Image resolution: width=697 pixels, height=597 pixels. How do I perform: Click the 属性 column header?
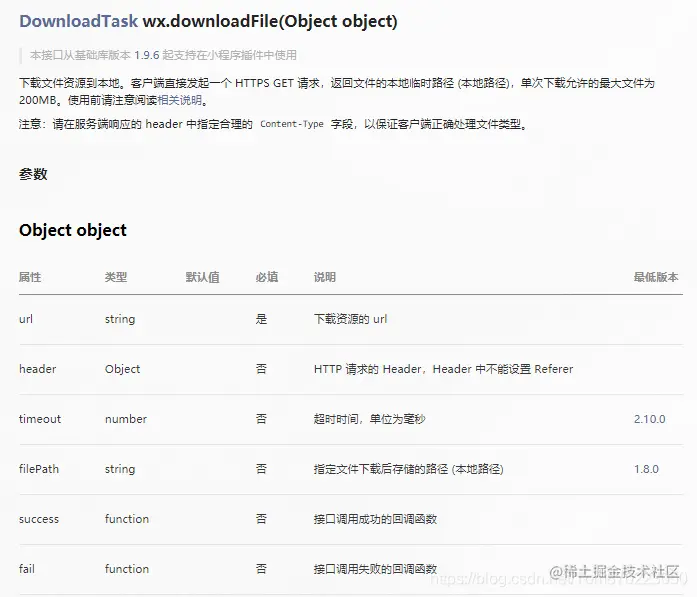(30, 277)
